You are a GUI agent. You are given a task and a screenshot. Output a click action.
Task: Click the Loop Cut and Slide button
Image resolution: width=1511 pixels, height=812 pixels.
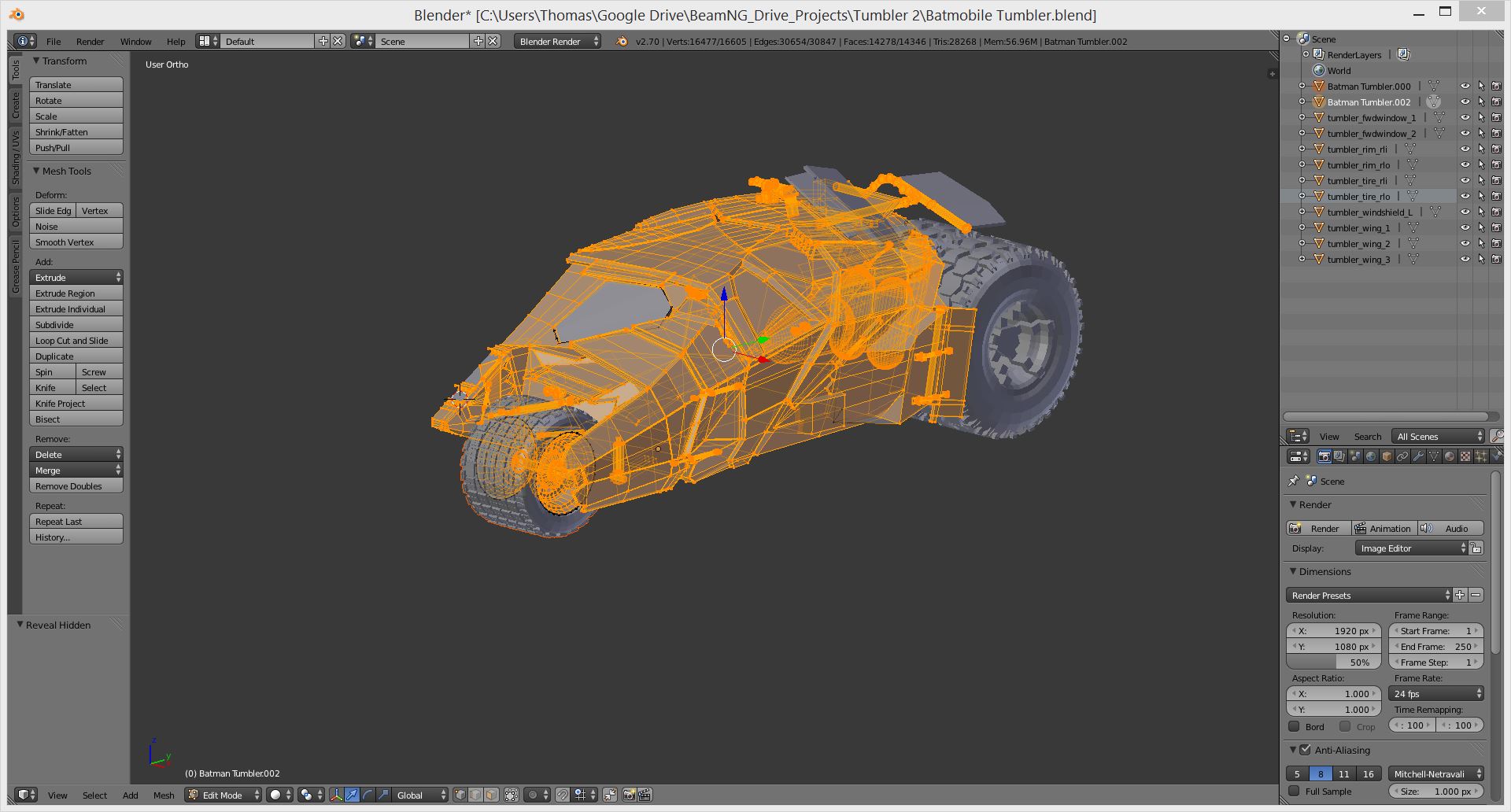click(x=76, y=340)
